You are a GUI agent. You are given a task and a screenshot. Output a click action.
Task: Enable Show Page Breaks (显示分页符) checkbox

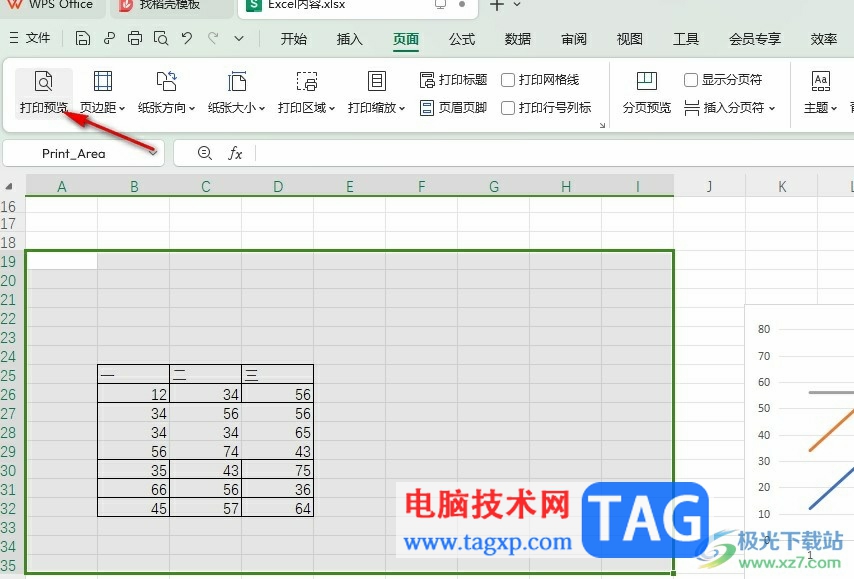pyautogui.click(x=691, y=80)
